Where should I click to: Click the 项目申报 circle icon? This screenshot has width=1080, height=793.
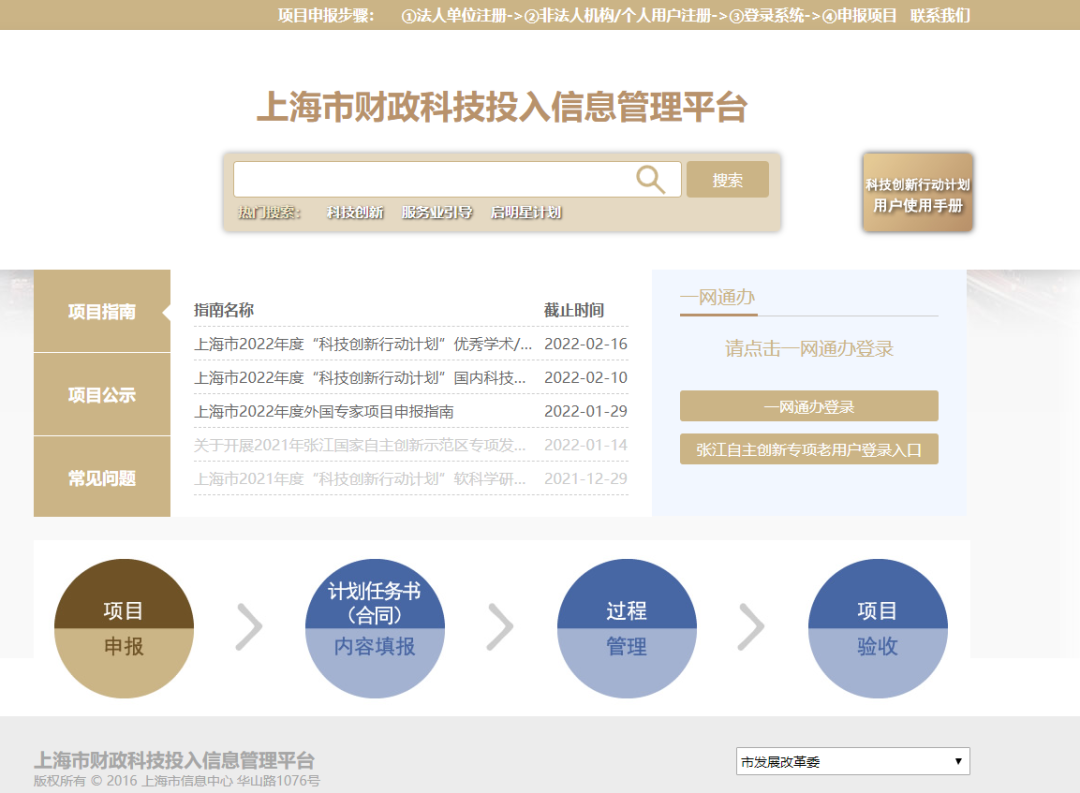[x=124, y=628]
